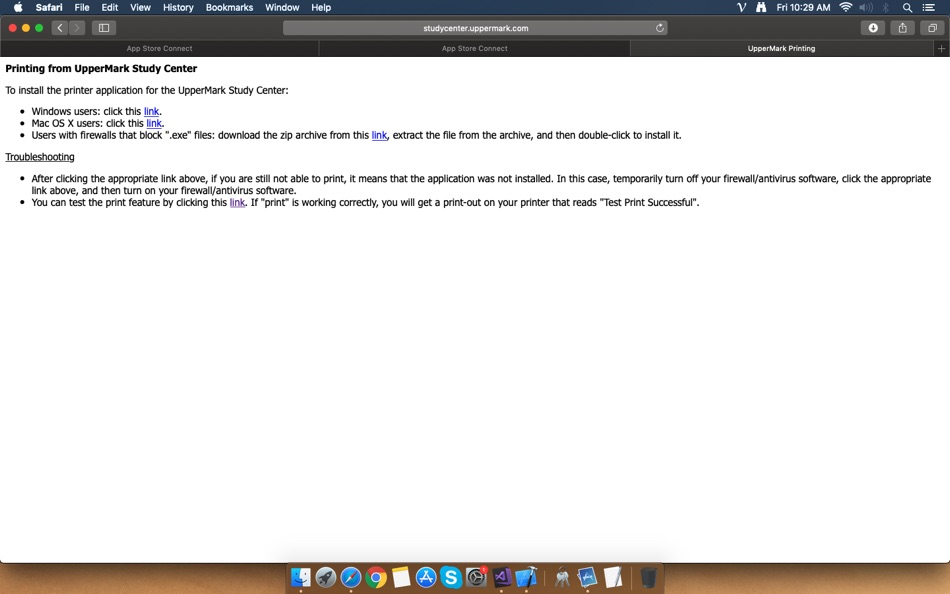Click the Mac OS X users link

(154, 123)
